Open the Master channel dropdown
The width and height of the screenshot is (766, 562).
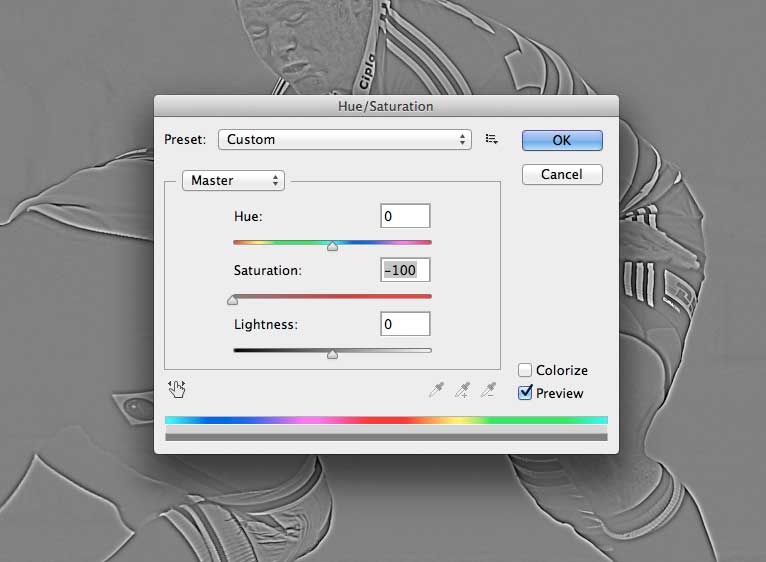pos(233,180)
